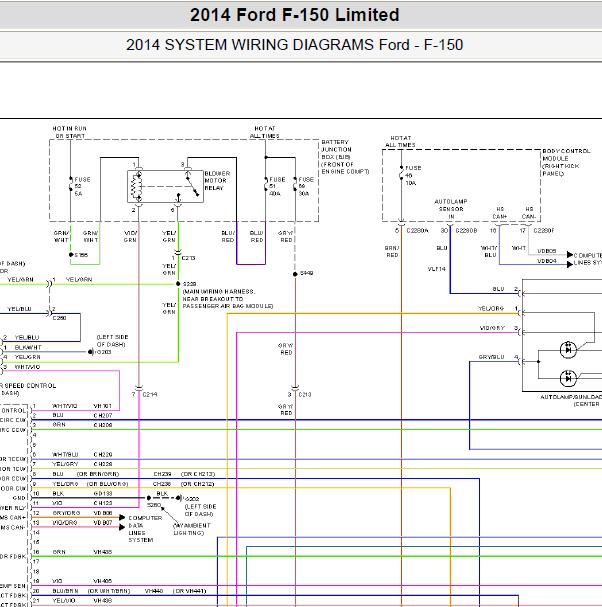Screen dimensions: 602x607
Task: Click the ground symbol at G203
Action: [x=91, y=352]
